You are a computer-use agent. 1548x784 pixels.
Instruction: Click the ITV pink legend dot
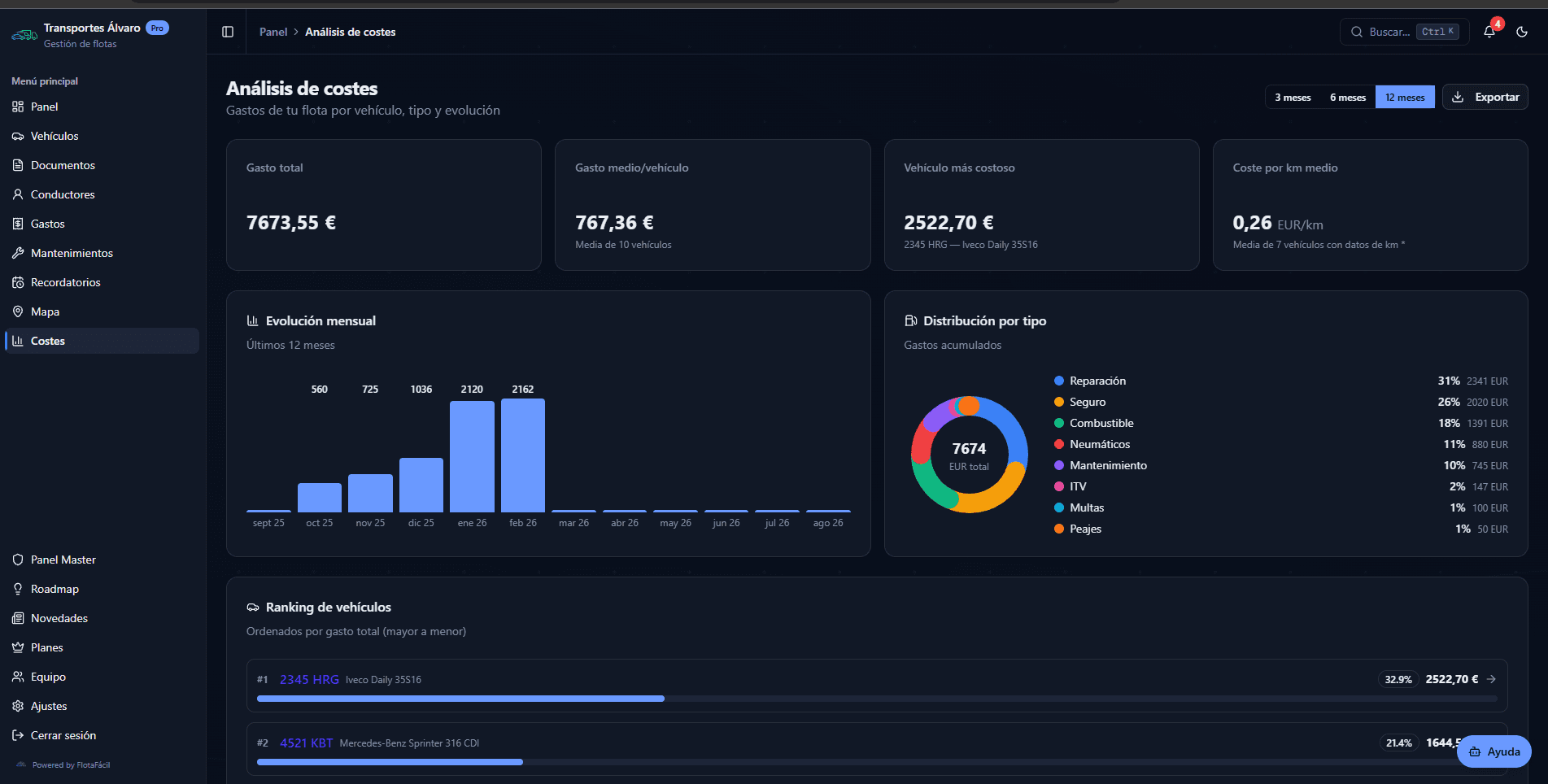(x=1059, y=486)
